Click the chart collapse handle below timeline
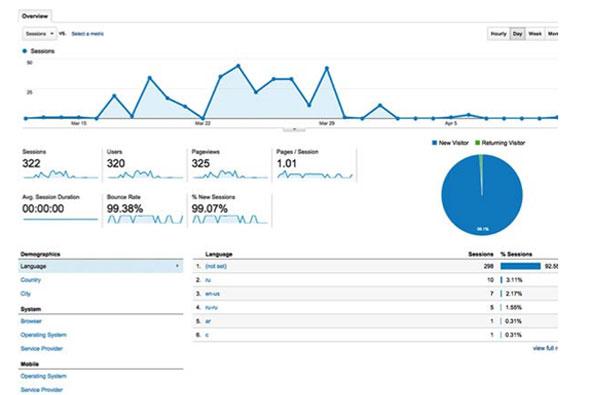 pos(294,130)
